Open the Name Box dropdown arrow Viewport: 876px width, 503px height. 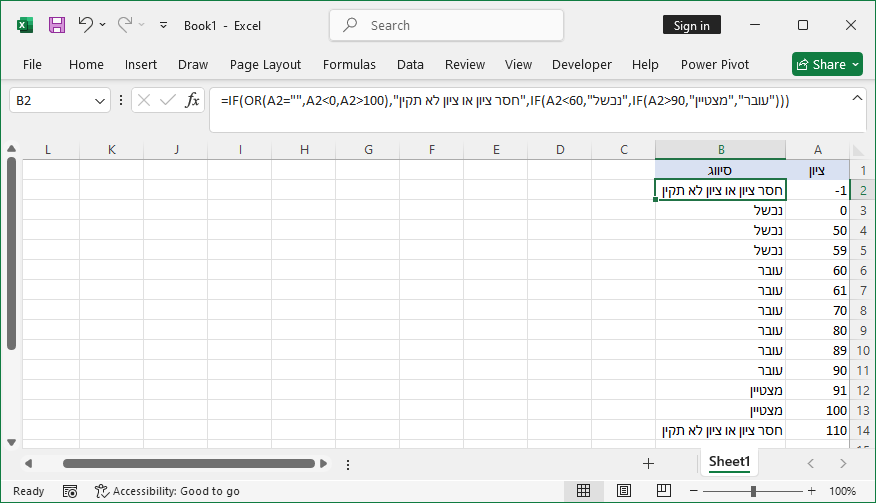100,100
